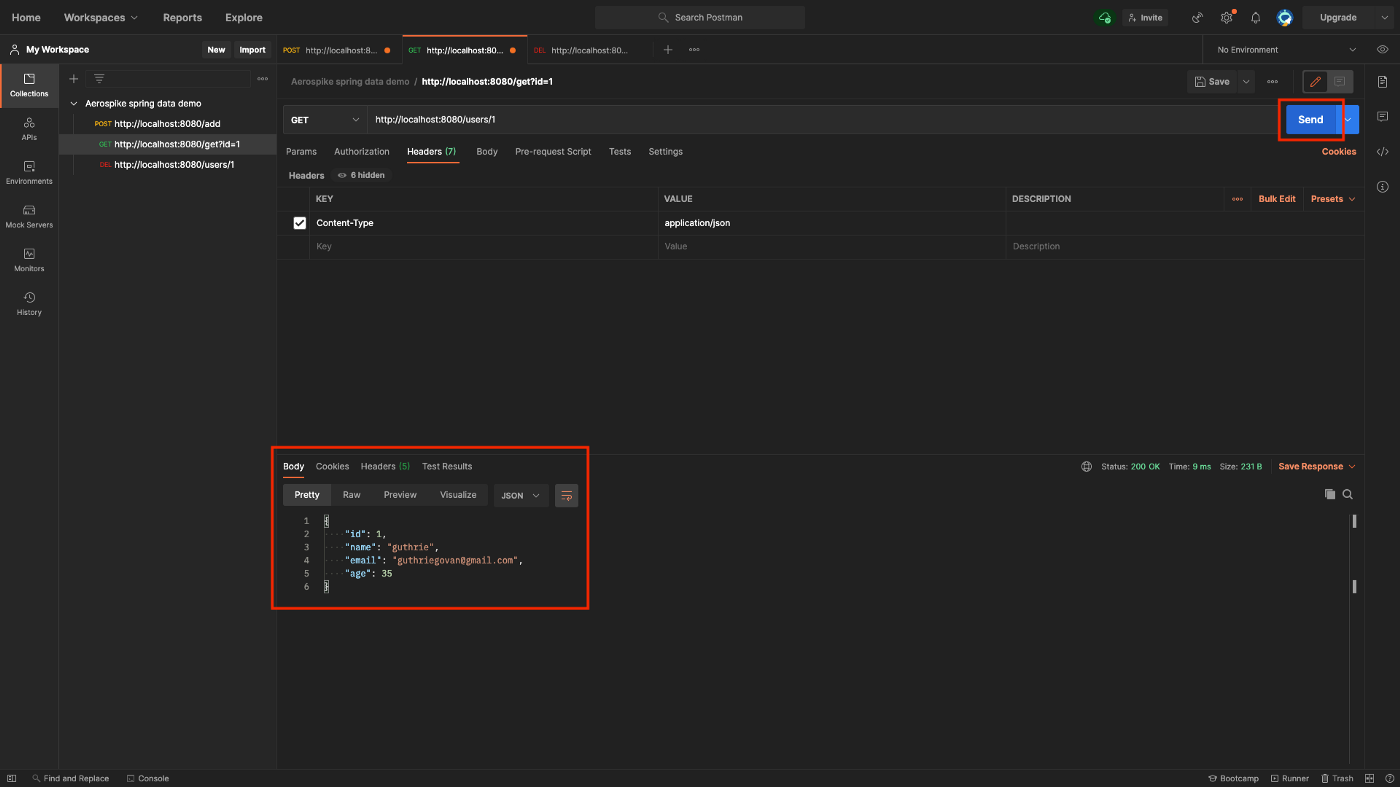
Task: Copy the response body using the copy icon
Action: [1330, 494]
